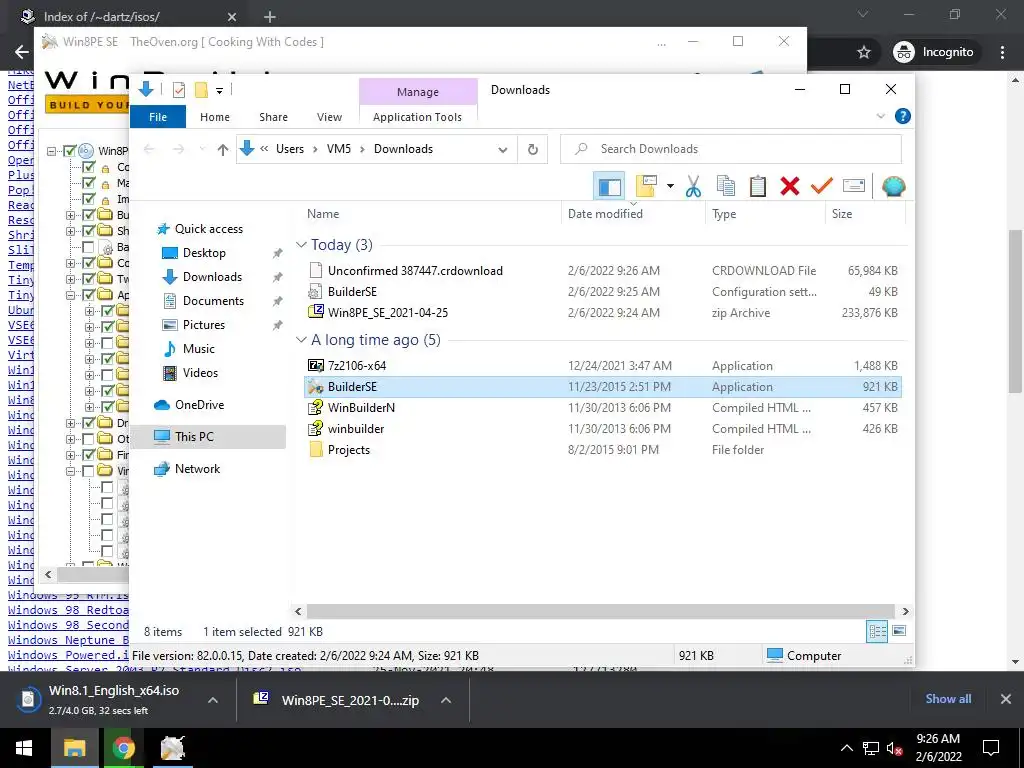Open the Home ribbon tab
The image size is (1024, 768).
[x=215, y=117]
